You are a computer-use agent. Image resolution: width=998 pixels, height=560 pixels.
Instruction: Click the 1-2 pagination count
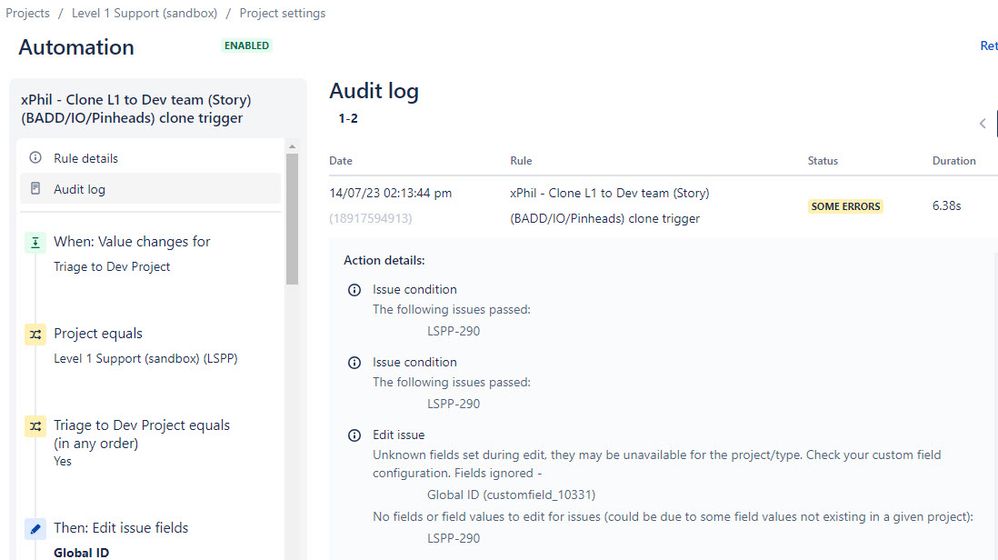(348, 118)
